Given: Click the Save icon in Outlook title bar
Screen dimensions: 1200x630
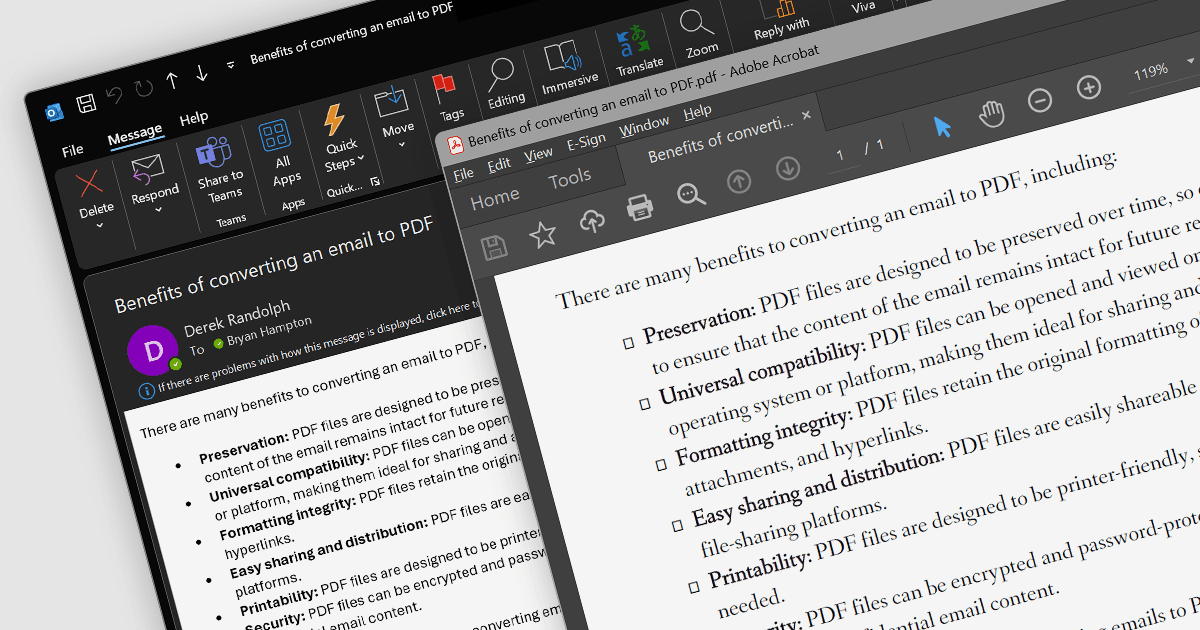Looking at the screenshot, I should click(86, 102).
